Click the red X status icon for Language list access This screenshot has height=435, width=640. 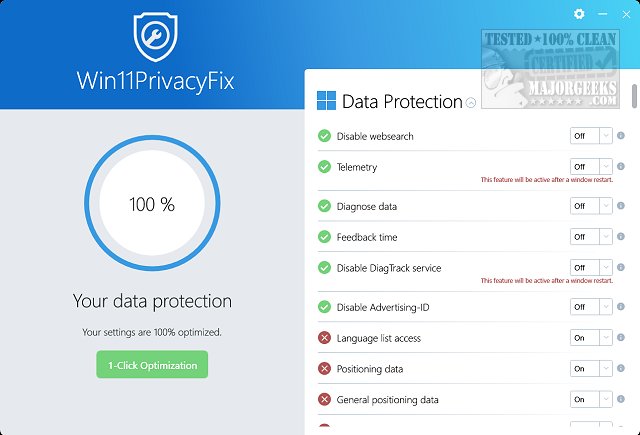pyautogui.click(x=324, y=338)
